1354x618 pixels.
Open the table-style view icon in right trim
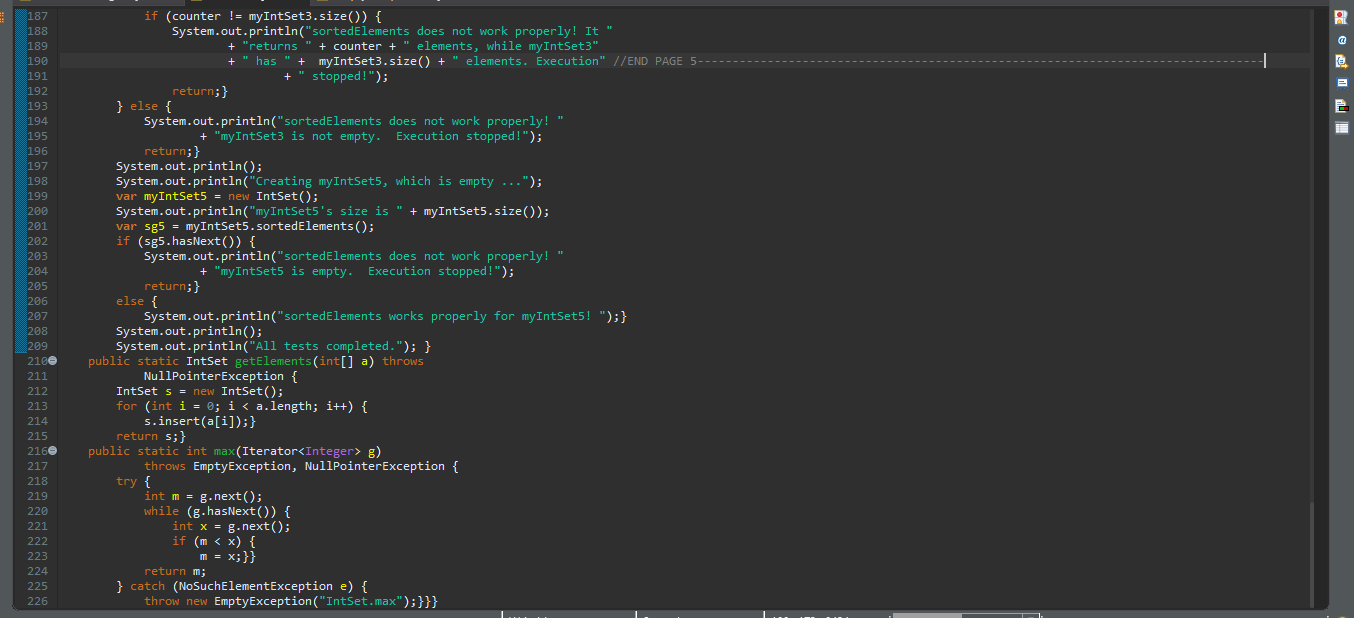click(x=1341, y=127)
